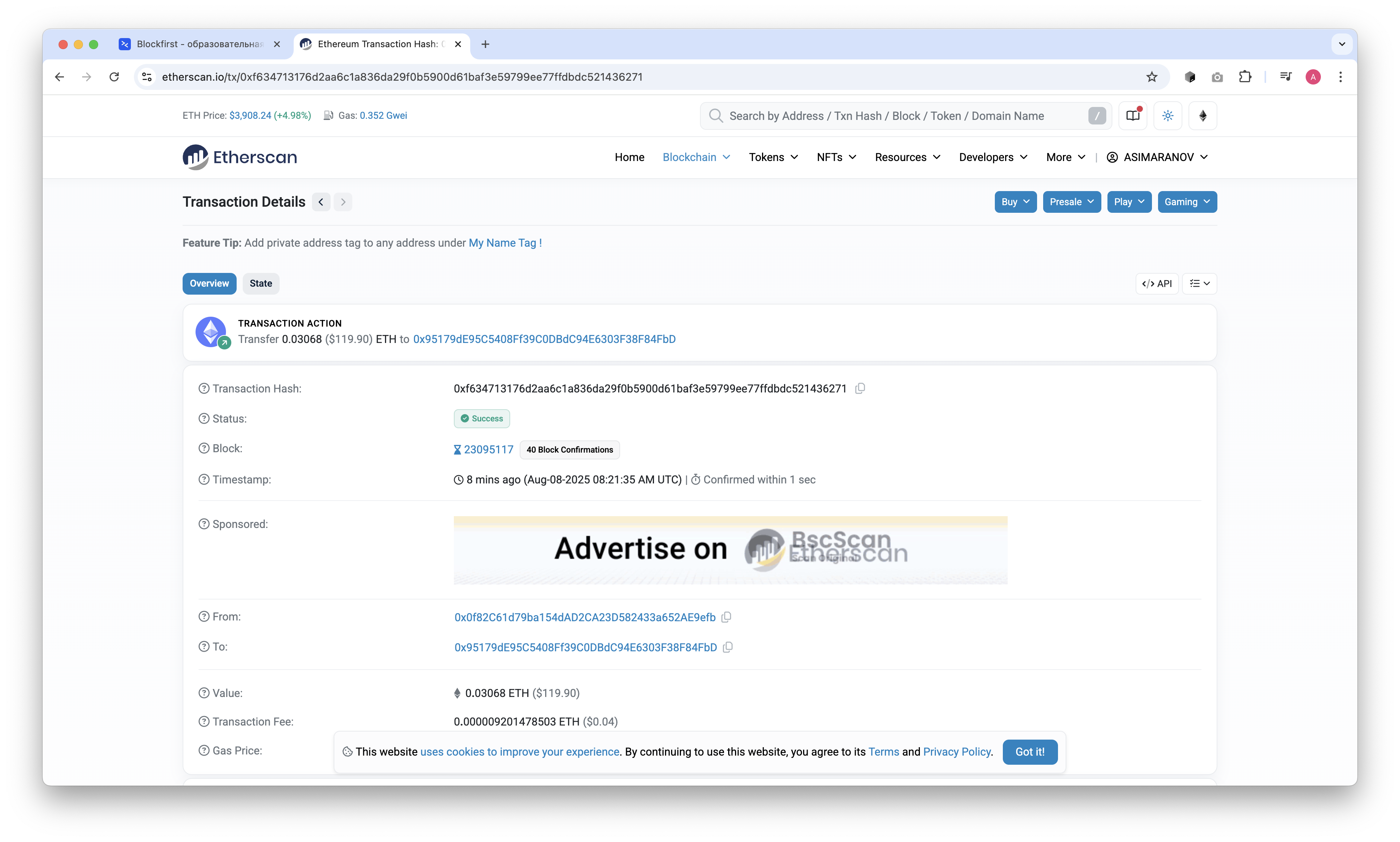Click the Ethereum network diamond icon
Screen dimensions: 1400x842
(1202, 116)
